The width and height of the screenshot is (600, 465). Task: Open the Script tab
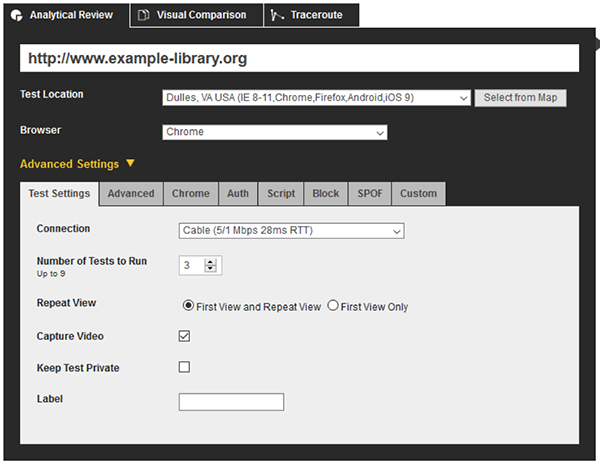281,194
